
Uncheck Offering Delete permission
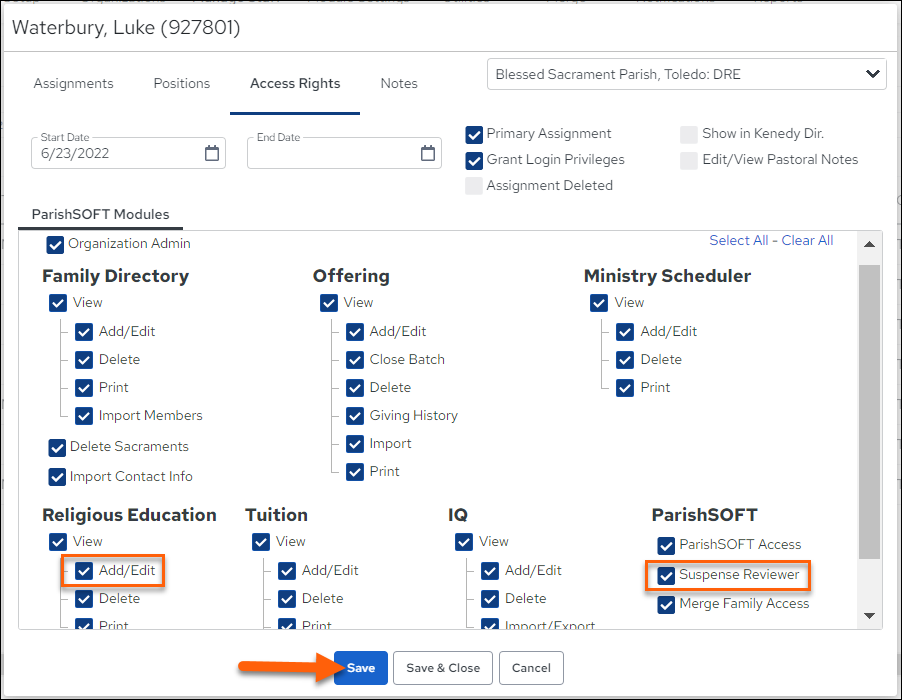(355, 388)
